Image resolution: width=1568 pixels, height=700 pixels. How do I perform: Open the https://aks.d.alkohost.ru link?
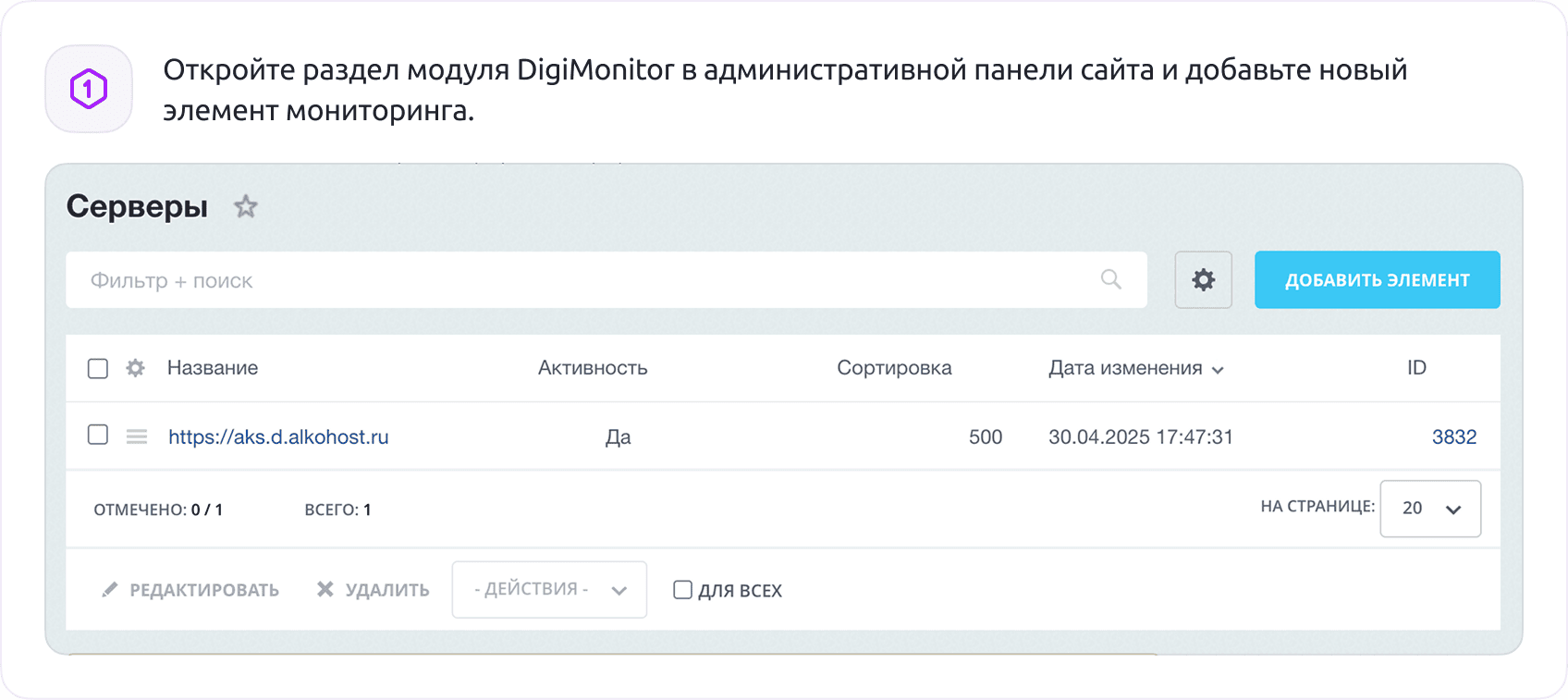pos(278,436)
